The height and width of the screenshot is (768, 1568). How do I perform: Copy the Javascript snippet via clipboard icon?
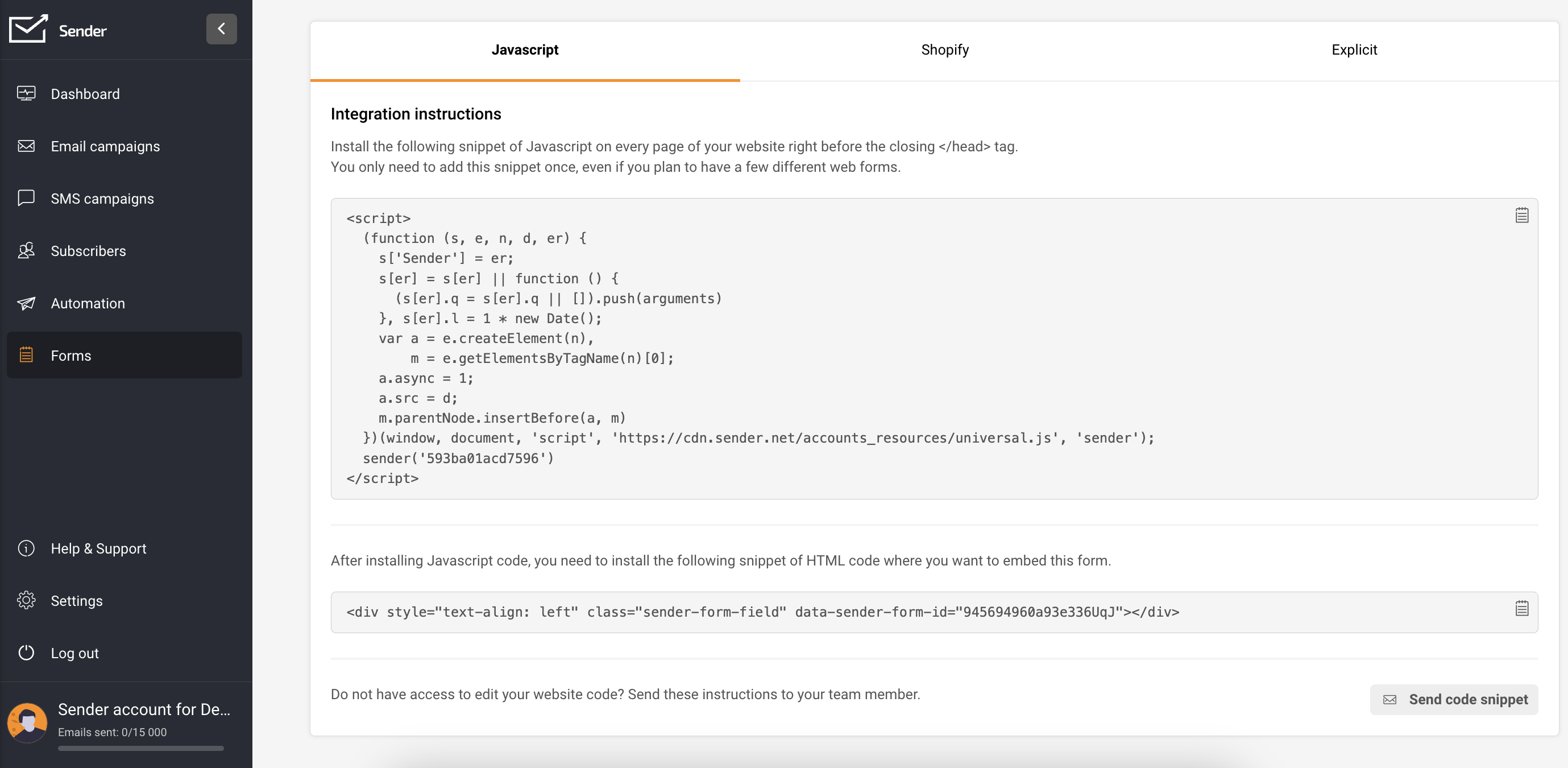(x=1521, y=216)
